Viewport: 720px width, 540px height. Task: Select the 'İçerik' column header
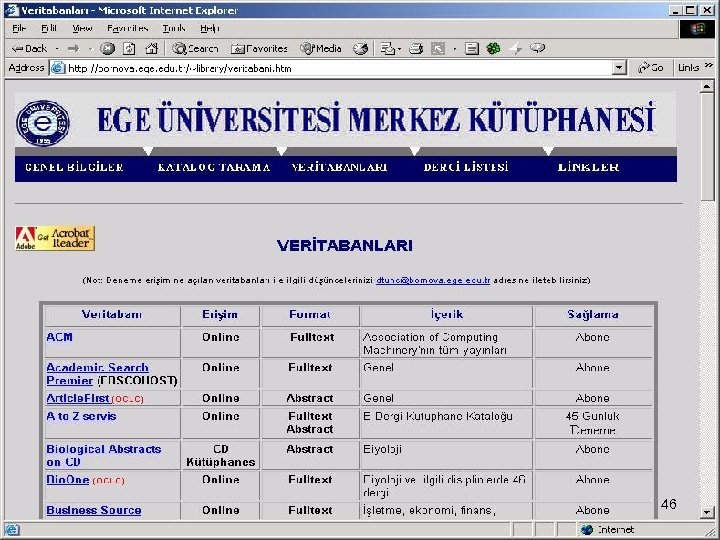click(x=447, y=315)
